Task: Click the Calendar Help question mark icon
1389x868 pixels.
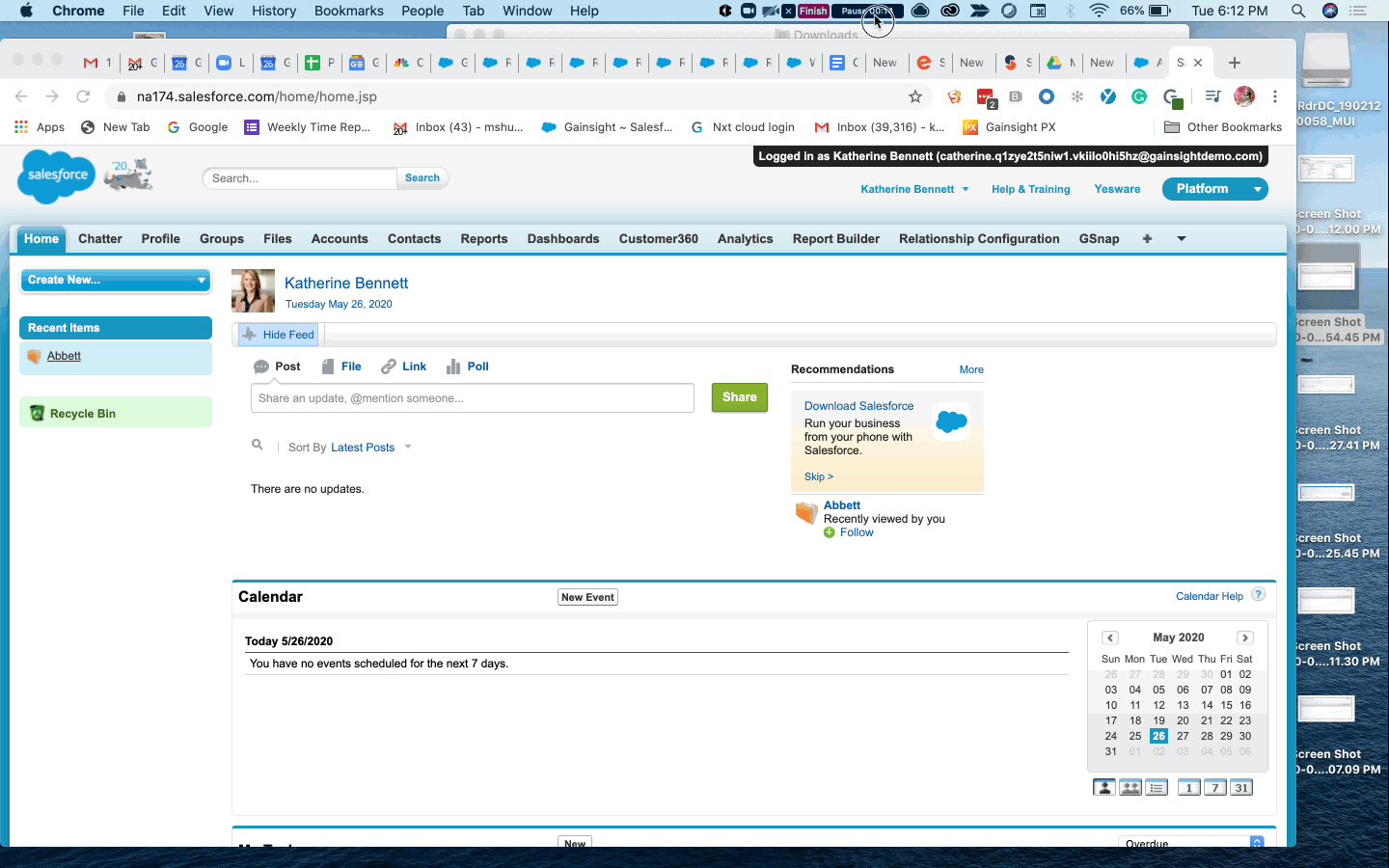Action: (1258, 595)
